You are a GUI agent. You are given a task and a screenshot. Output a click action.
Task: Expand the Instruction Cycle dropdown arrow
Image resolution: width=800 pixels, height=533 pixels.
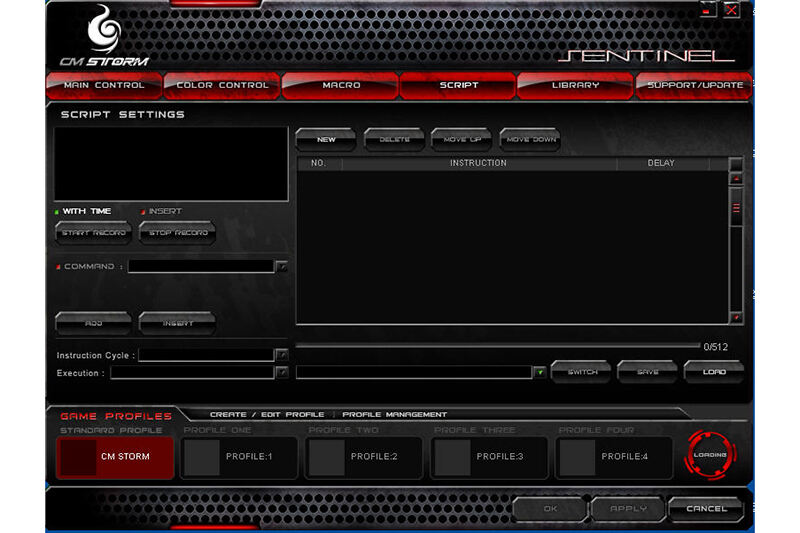click(x=282, y=355)
